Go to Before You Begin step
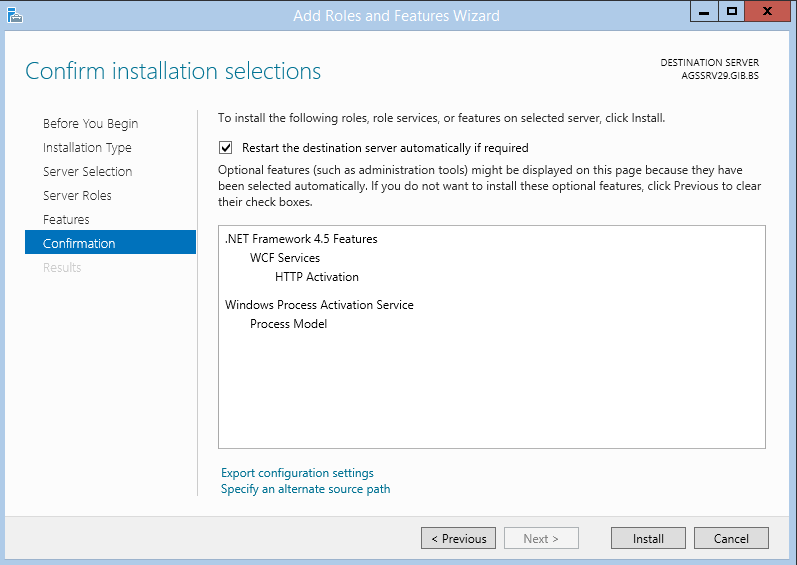797x565 pixels. point(90,123)
